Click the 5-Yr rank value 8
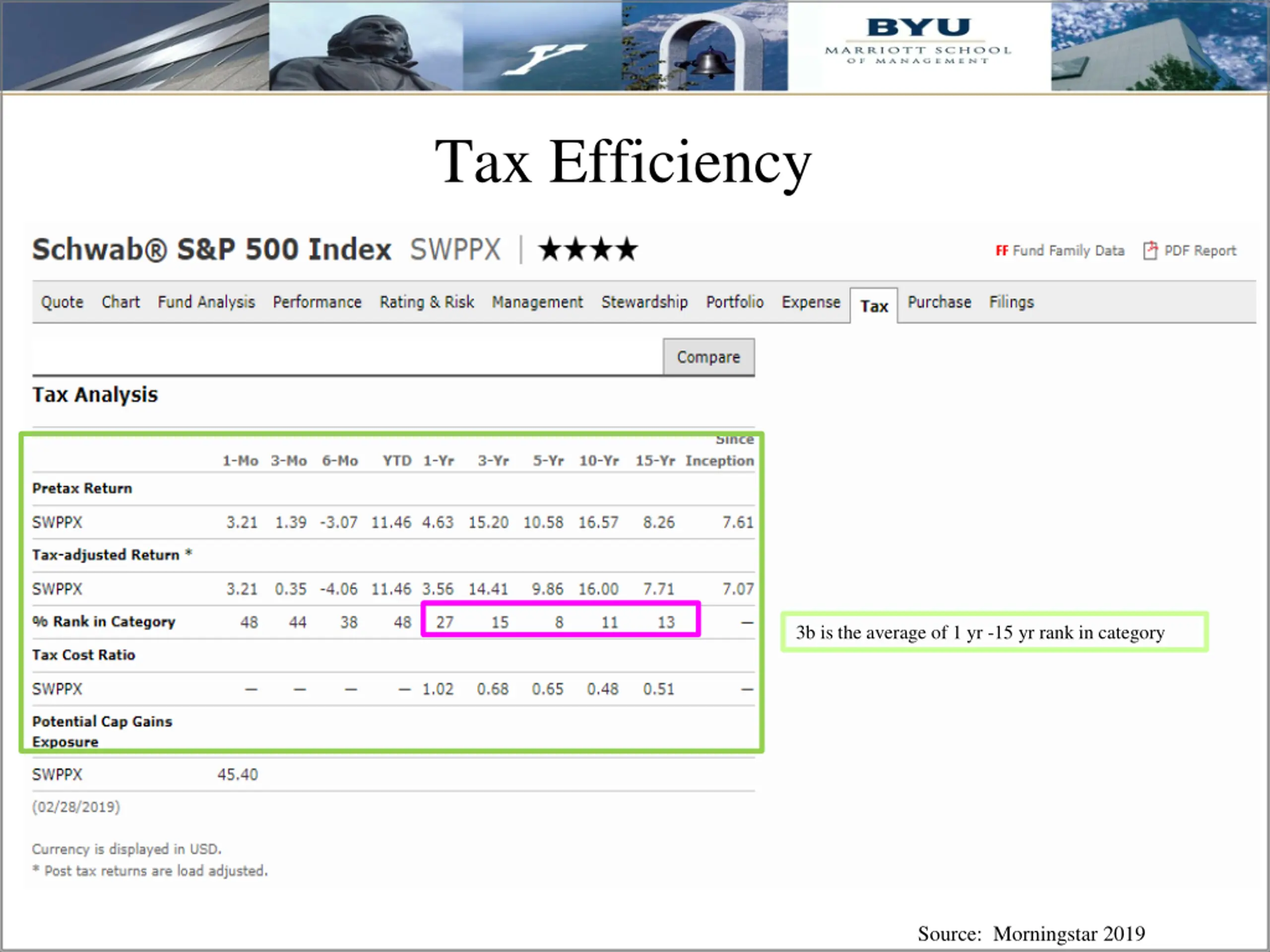The width and height of the screenshot is (1270, 952). pos(559,623)
